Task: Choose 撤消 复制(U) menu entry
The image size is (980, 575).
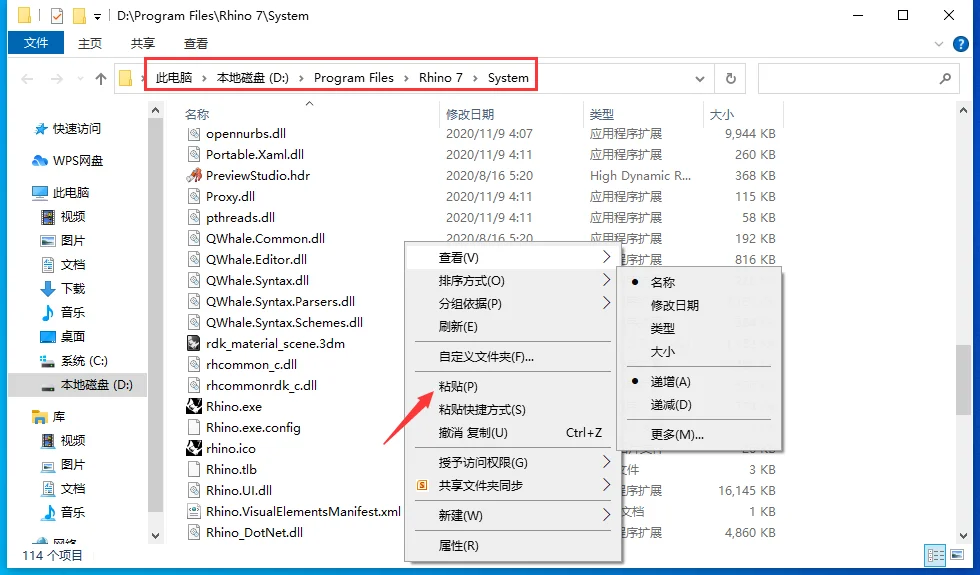Action: pyautogui.click(x=473, y=432)
